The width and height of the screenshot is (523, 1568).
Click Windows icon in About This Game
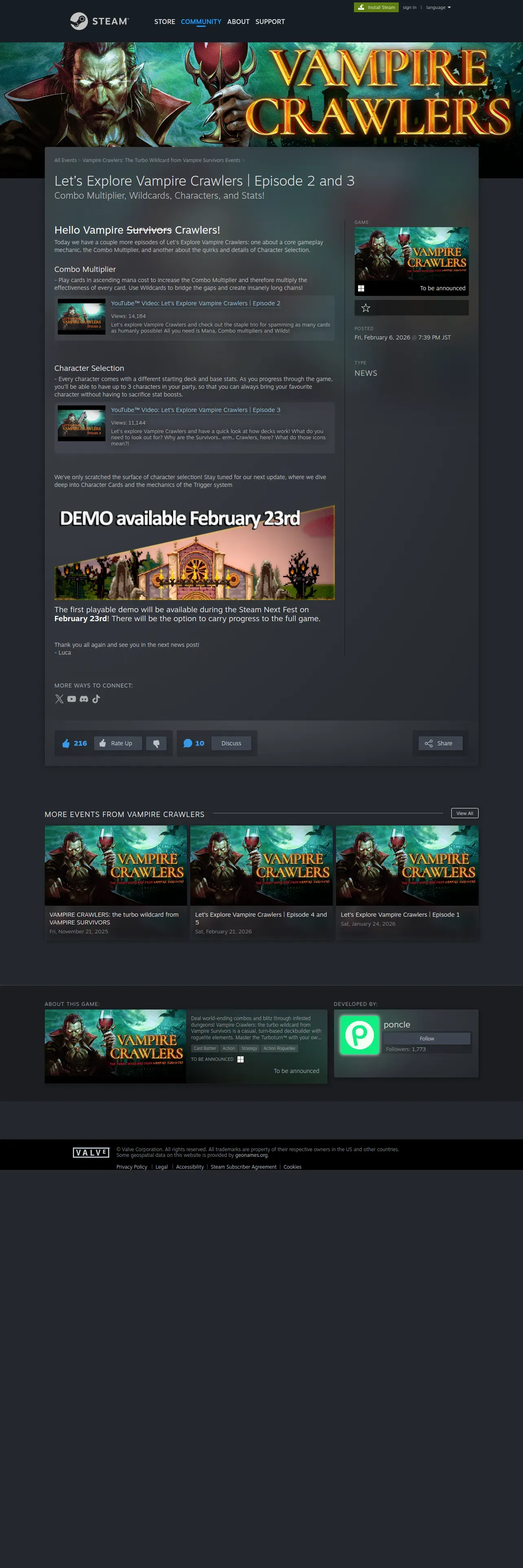point(240,1059)
